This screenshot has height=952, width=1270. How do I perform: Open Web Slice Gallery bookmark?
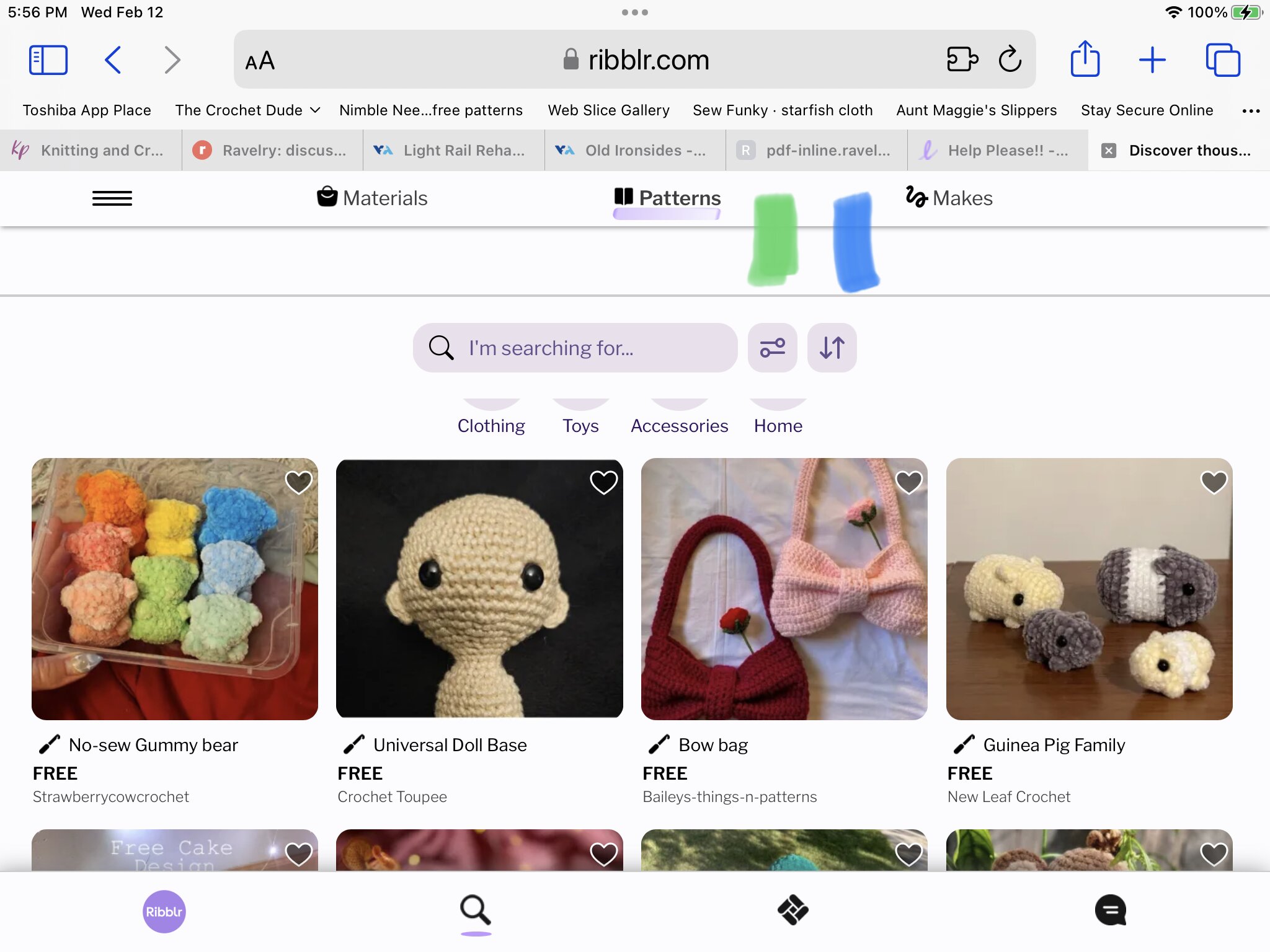(609, 110)
